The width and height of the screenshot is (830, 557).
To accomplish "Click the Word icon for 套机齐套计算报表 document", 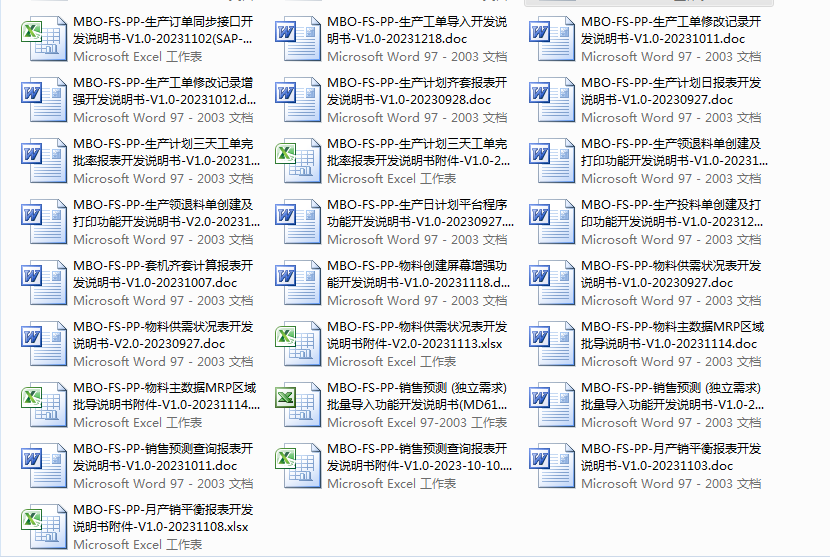I will [x=41, y=282].
